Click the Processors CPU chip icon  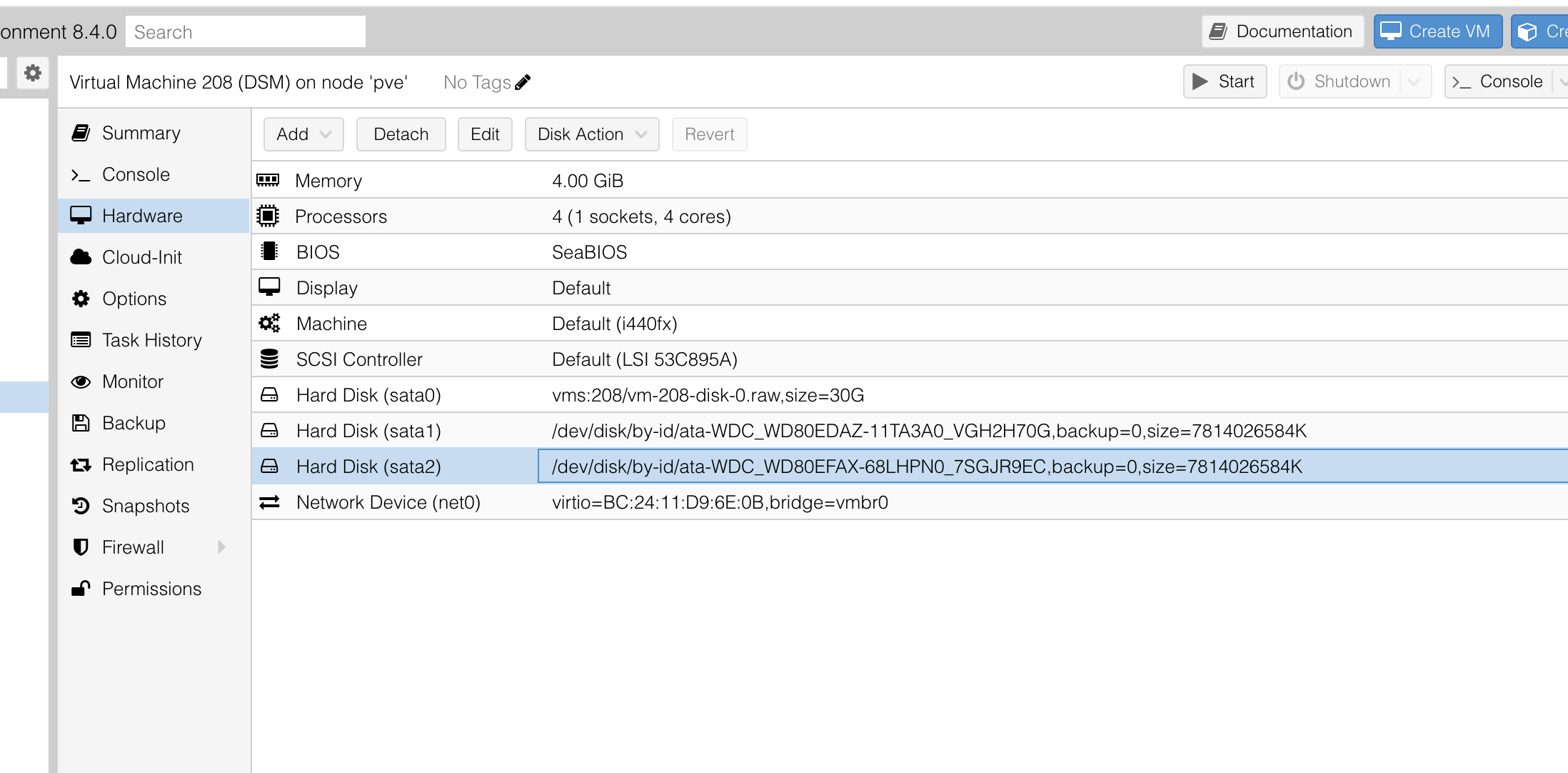(x=268, y=216)
